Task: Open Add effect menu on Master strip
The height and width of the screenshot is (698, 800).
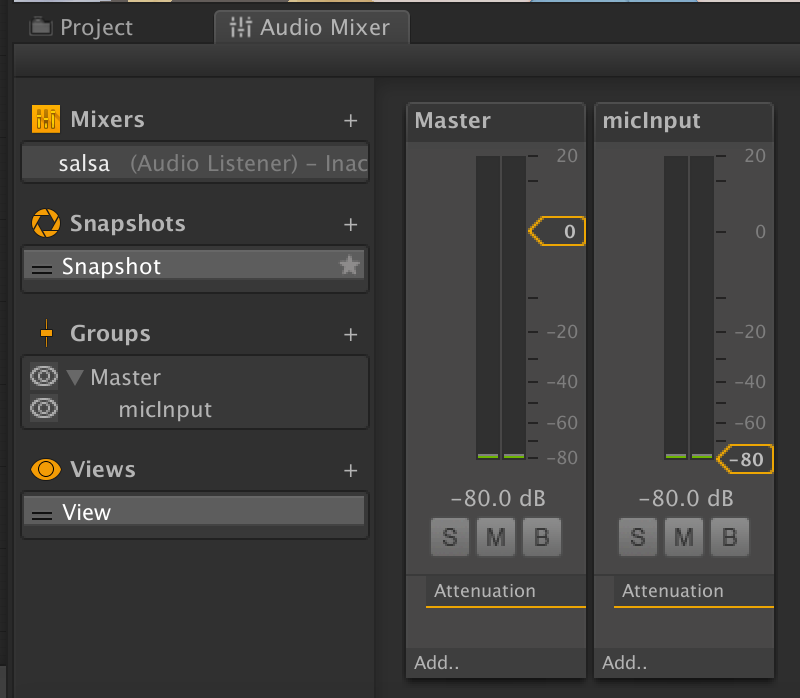Action: pyautogui.click(x=435, y=662)
